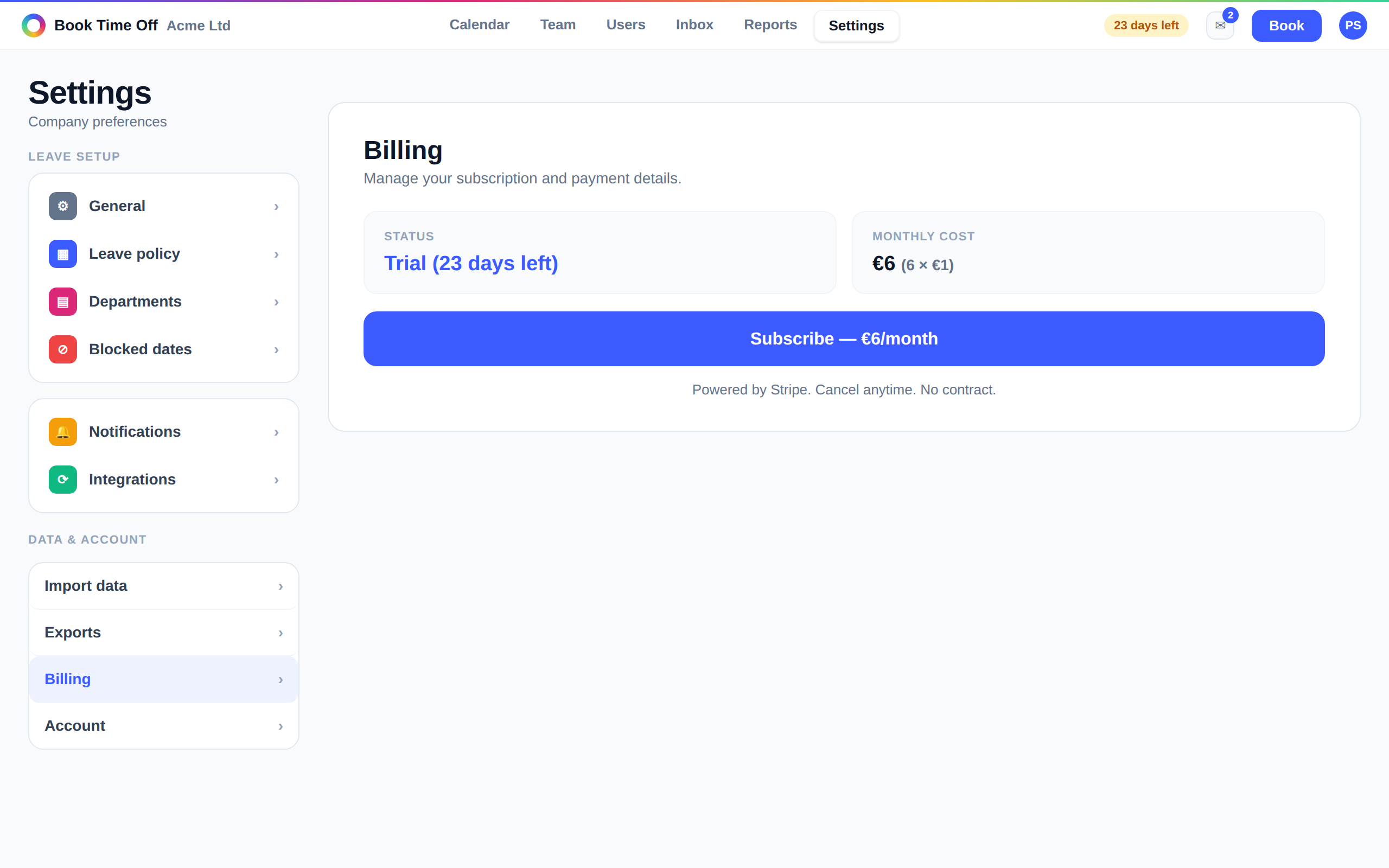This screenshot has height=868, width=1389.
Task: Expand the Exports row chevron
Action: [281, 633]
